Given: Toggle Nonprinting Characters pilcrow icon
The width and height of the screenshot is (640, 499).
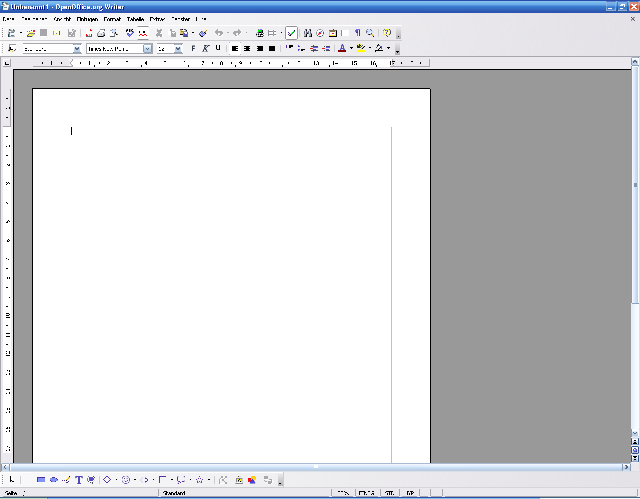Looking at the screenshot, I should click(x=358, y=33).
